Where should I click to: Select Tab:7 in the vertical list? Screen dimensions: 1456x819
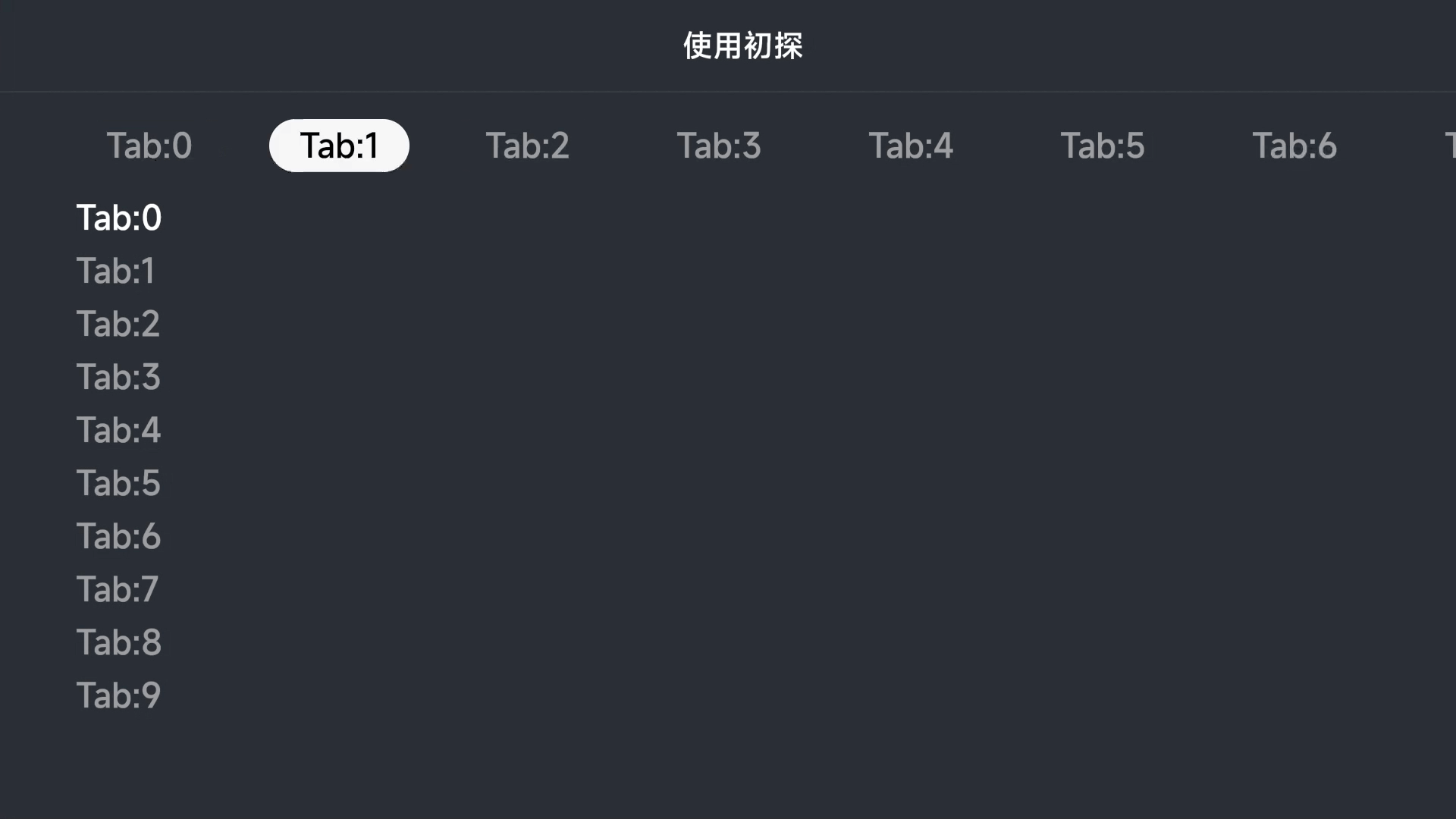click(118, 590)
